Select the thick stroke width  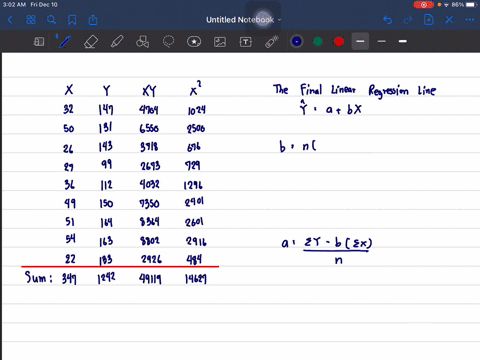pyautogui.click(x=403, y=41)
